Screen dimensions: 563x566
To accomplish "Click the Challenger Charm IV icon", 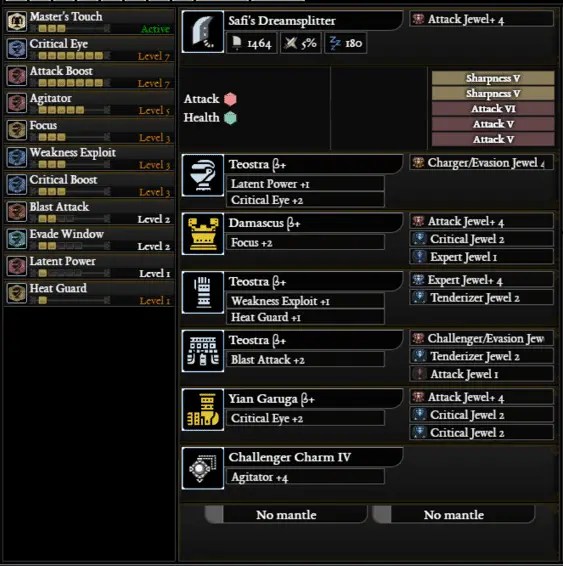I will coord(203,468).
